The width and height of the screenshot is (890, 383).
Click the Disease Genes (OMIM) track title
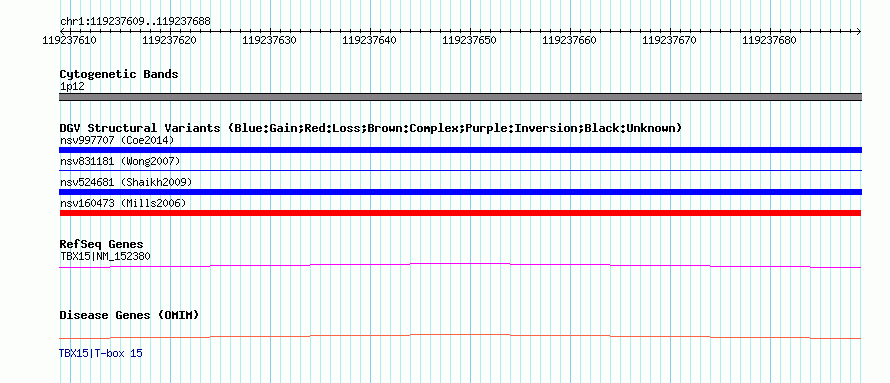pyautogui.click(x=129, y=315)
